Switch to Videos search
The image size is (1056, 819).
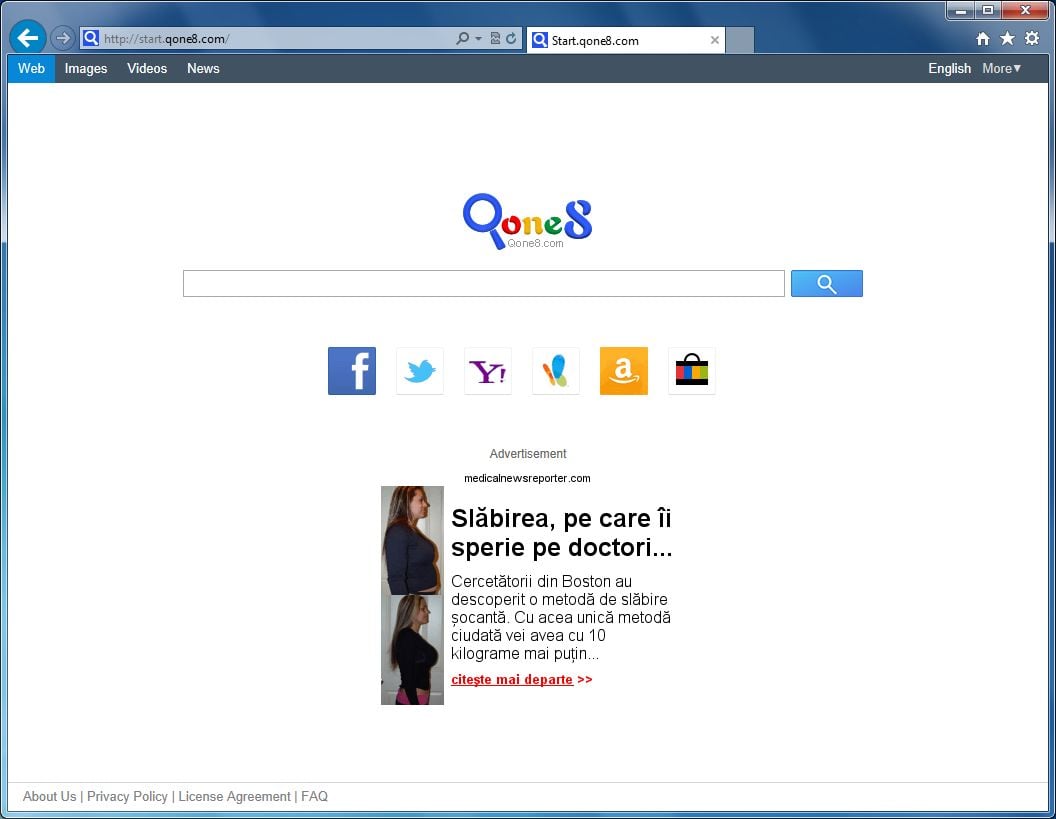[147, 69]
